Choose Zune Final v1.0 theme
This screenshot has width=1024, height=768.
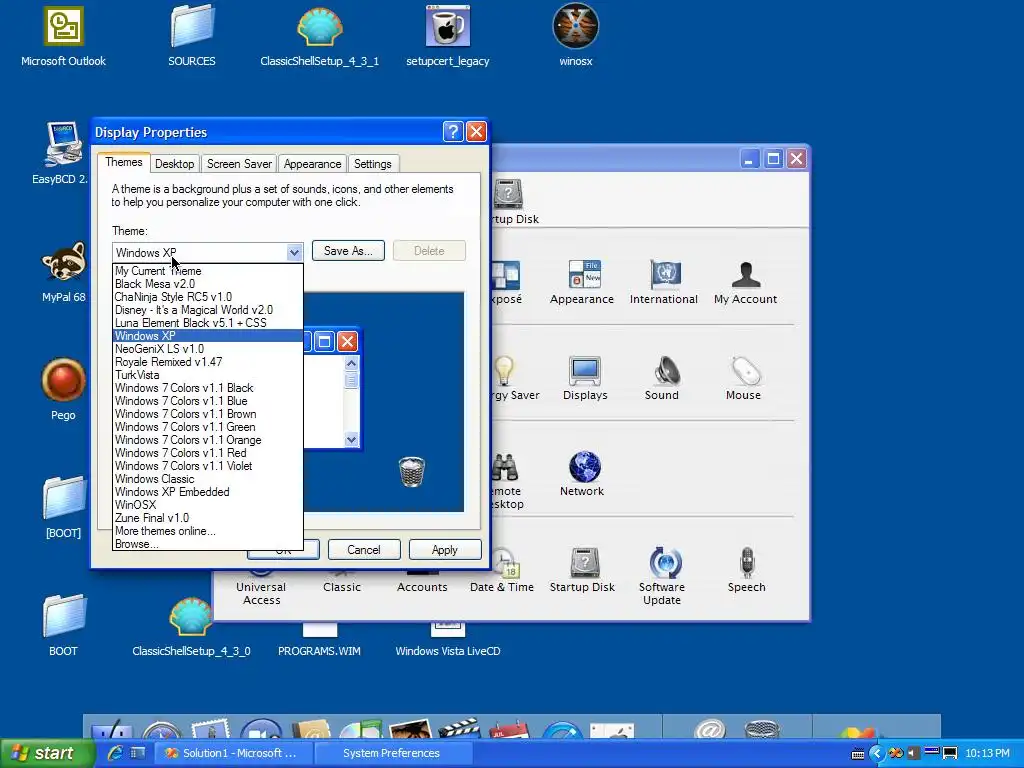click(x=208, y=518)
